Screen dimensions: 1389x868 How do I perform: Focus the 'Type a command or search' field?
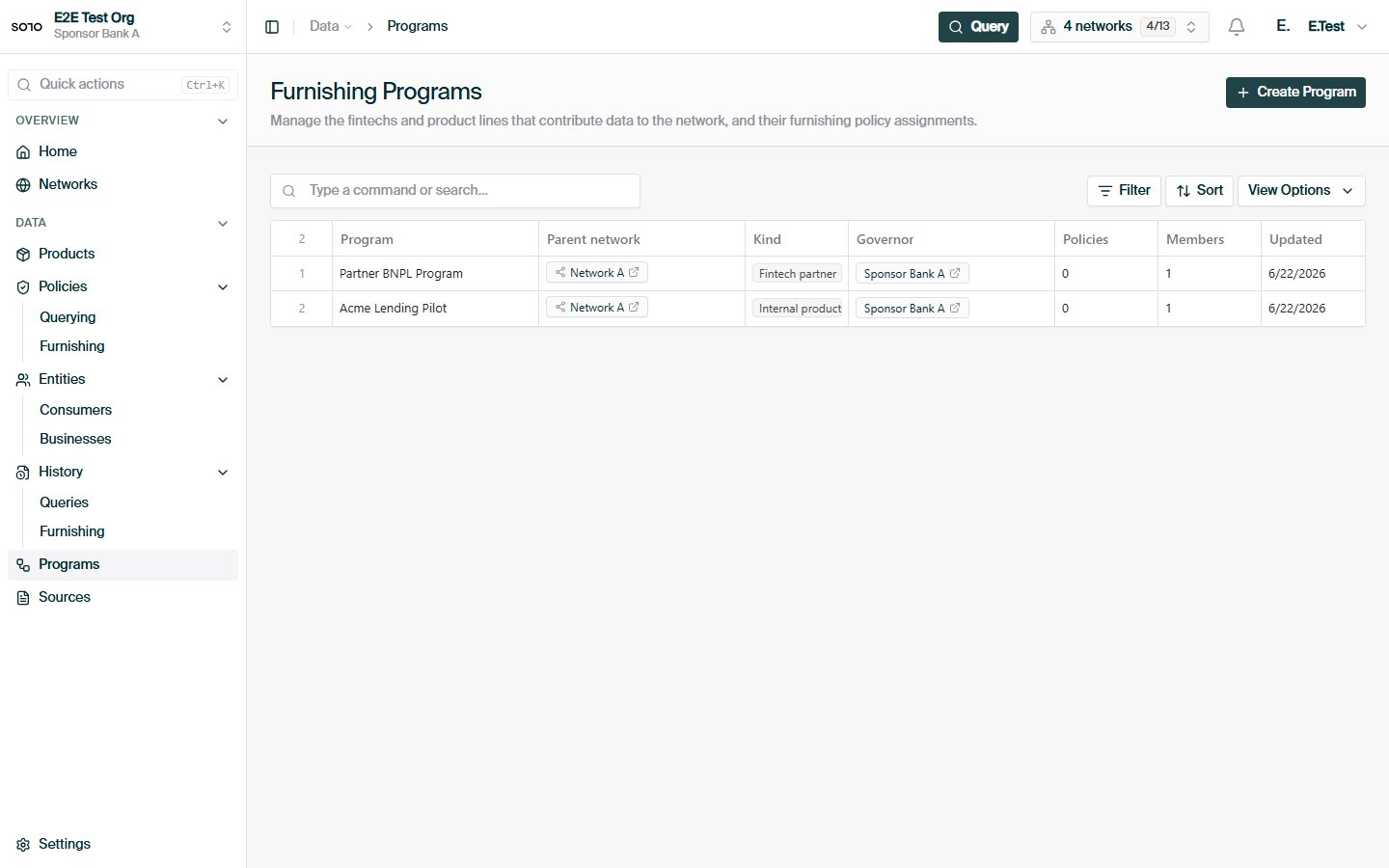455,191
